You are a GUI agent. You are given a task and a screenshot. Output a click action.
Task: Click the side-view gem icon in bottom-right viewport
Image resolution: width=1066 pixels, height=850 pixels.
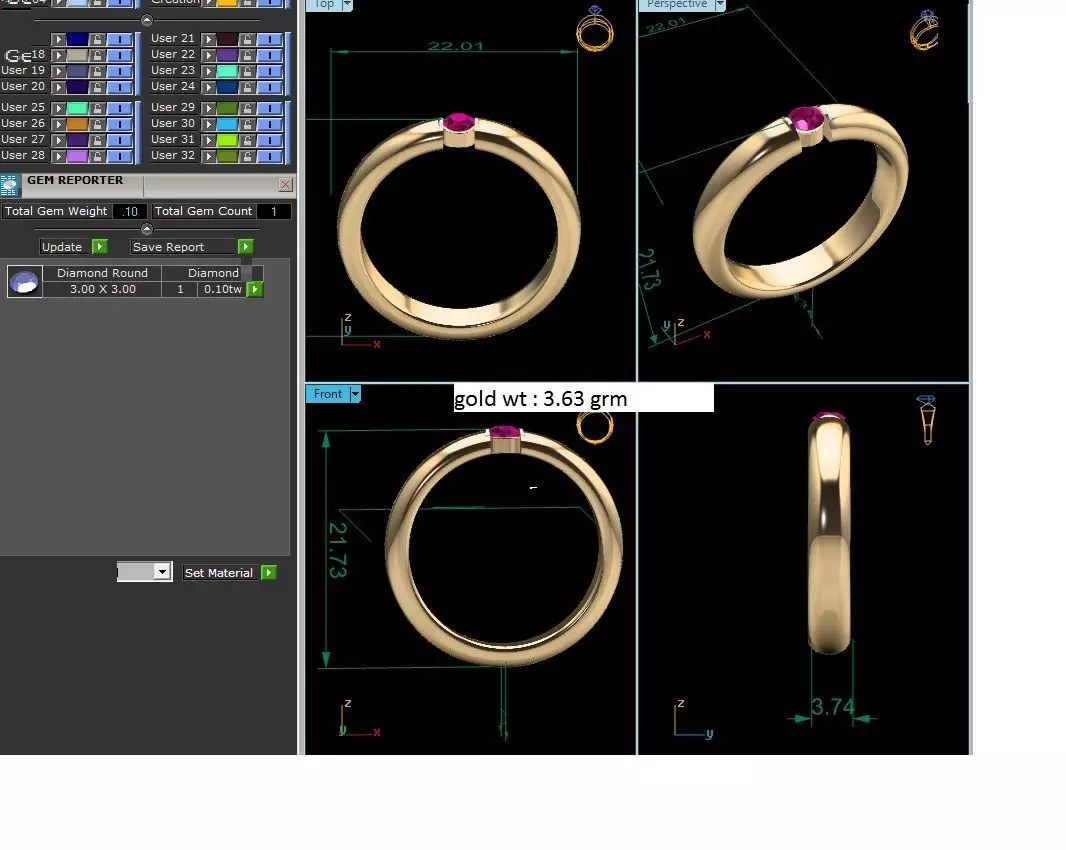pos(927,419)
